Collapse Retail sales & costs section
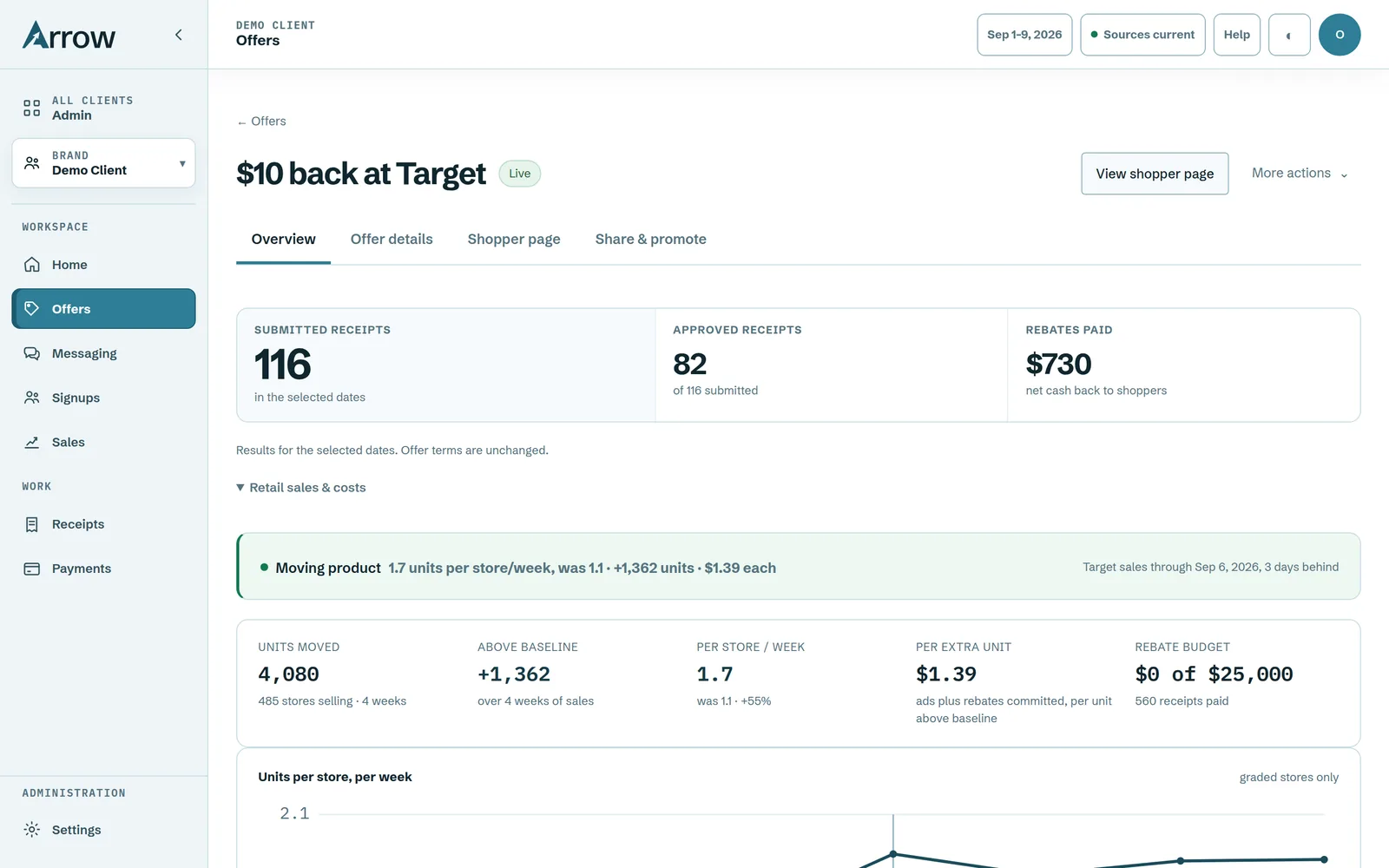Image resolution: width=1389 pixels, height=868 pixels. click(x=301, y=488)
